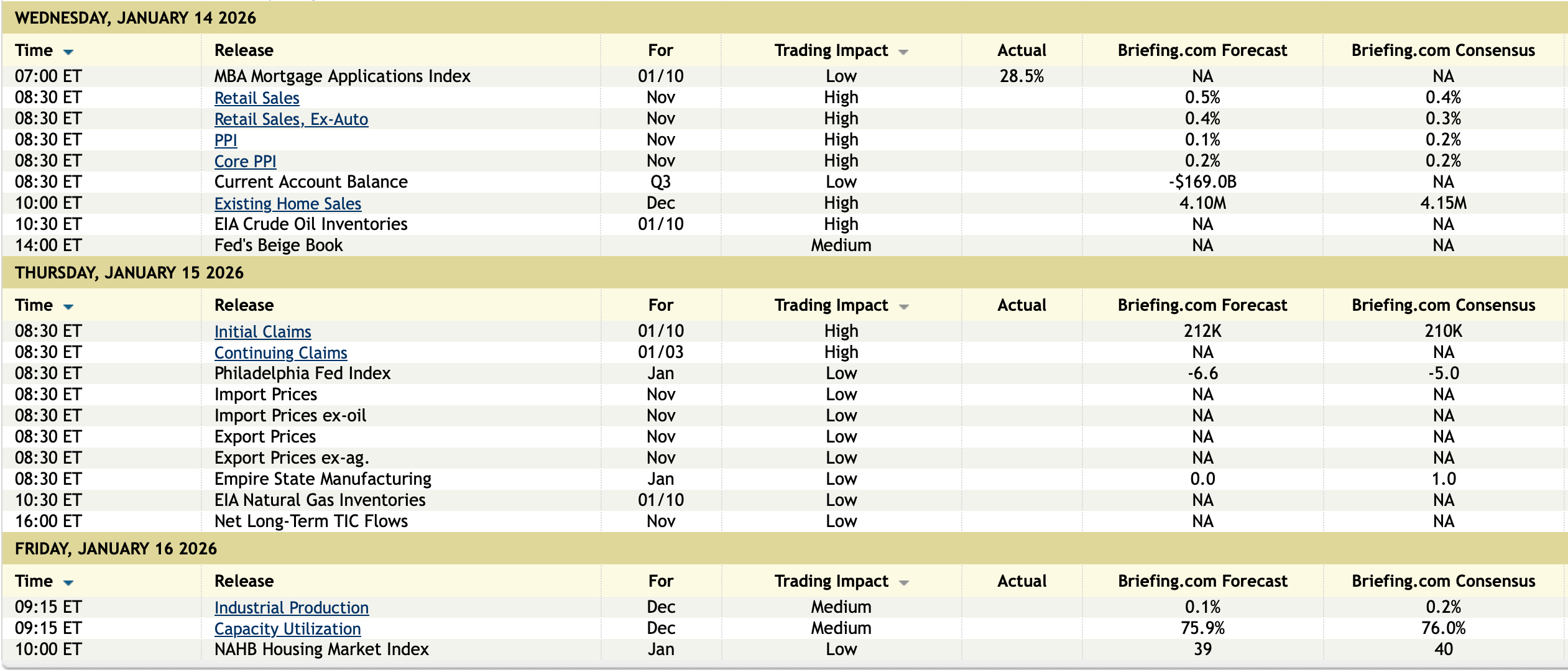Open the PPI release link
The height and width of the screenshot is (670, 1568).
pyautogui.click(x=226, y=140)
